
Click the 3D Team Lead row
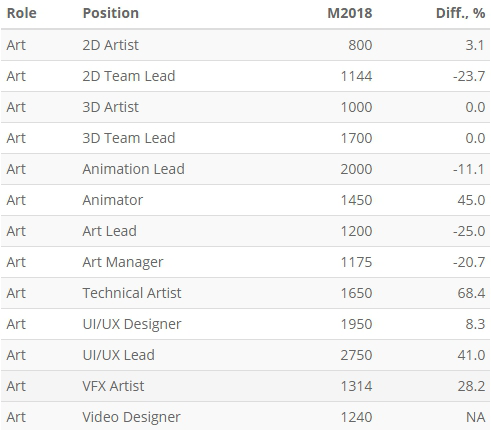(x=245, y=138)
